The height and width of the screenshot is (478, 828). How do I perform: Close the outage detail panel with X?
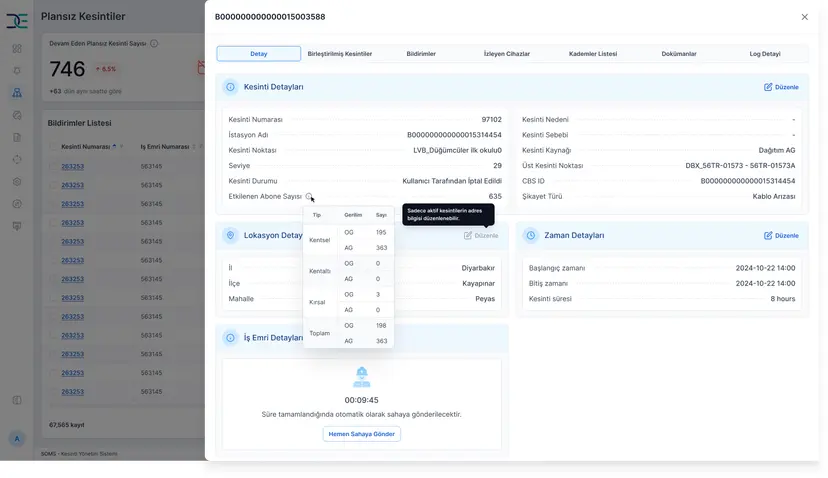[804, 17]
